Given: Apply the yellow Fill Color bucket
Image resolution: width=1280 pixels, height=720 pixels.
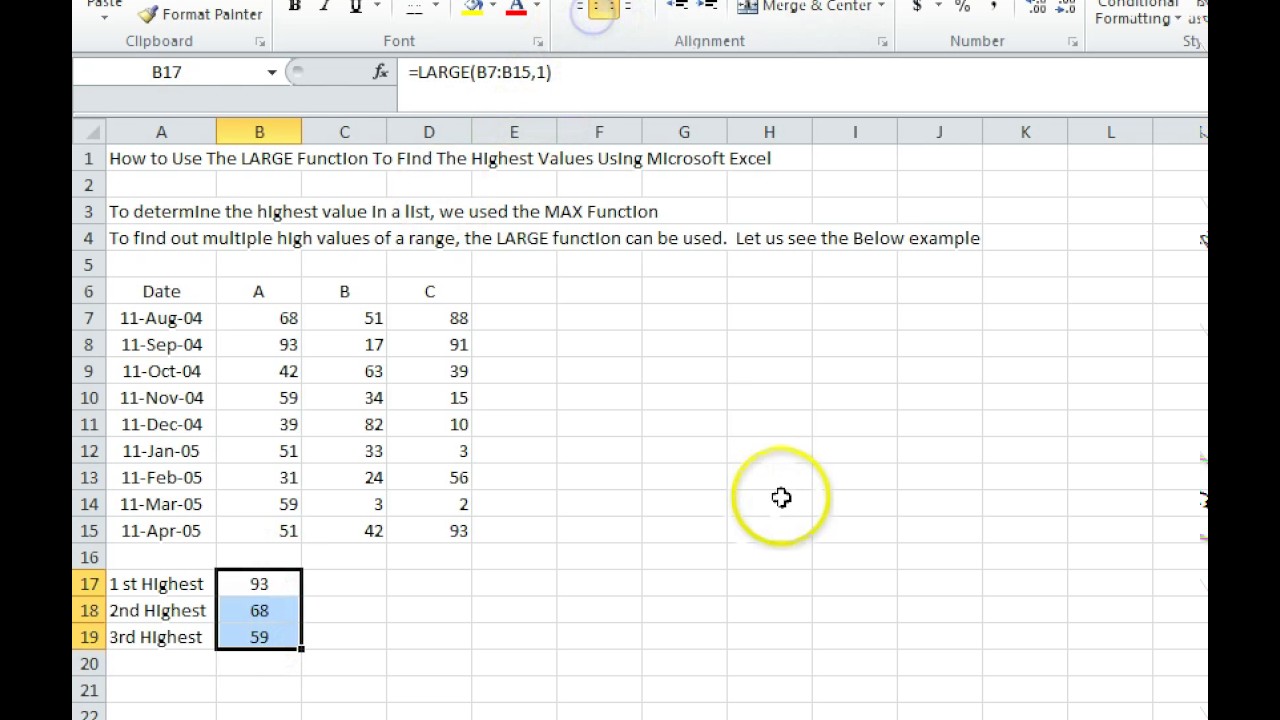Looking at the screenshot, I should click(473, 7).
